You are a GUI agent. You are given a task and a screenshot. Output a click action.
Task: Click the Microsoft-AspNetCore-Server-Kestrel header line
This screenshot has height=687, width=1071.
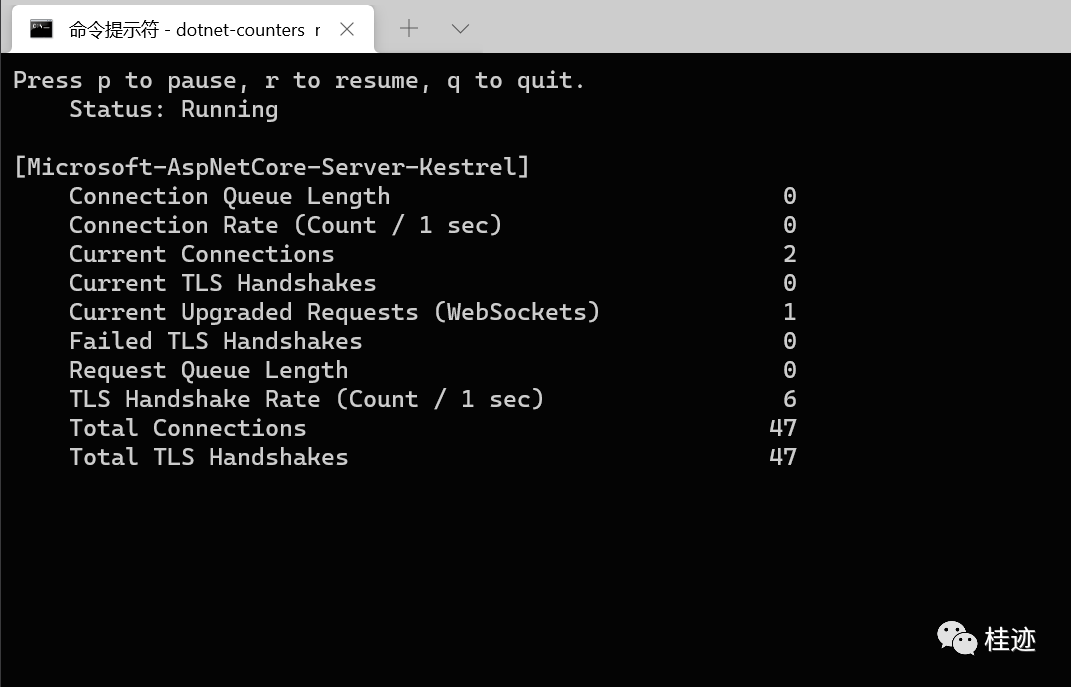point(271,166)
